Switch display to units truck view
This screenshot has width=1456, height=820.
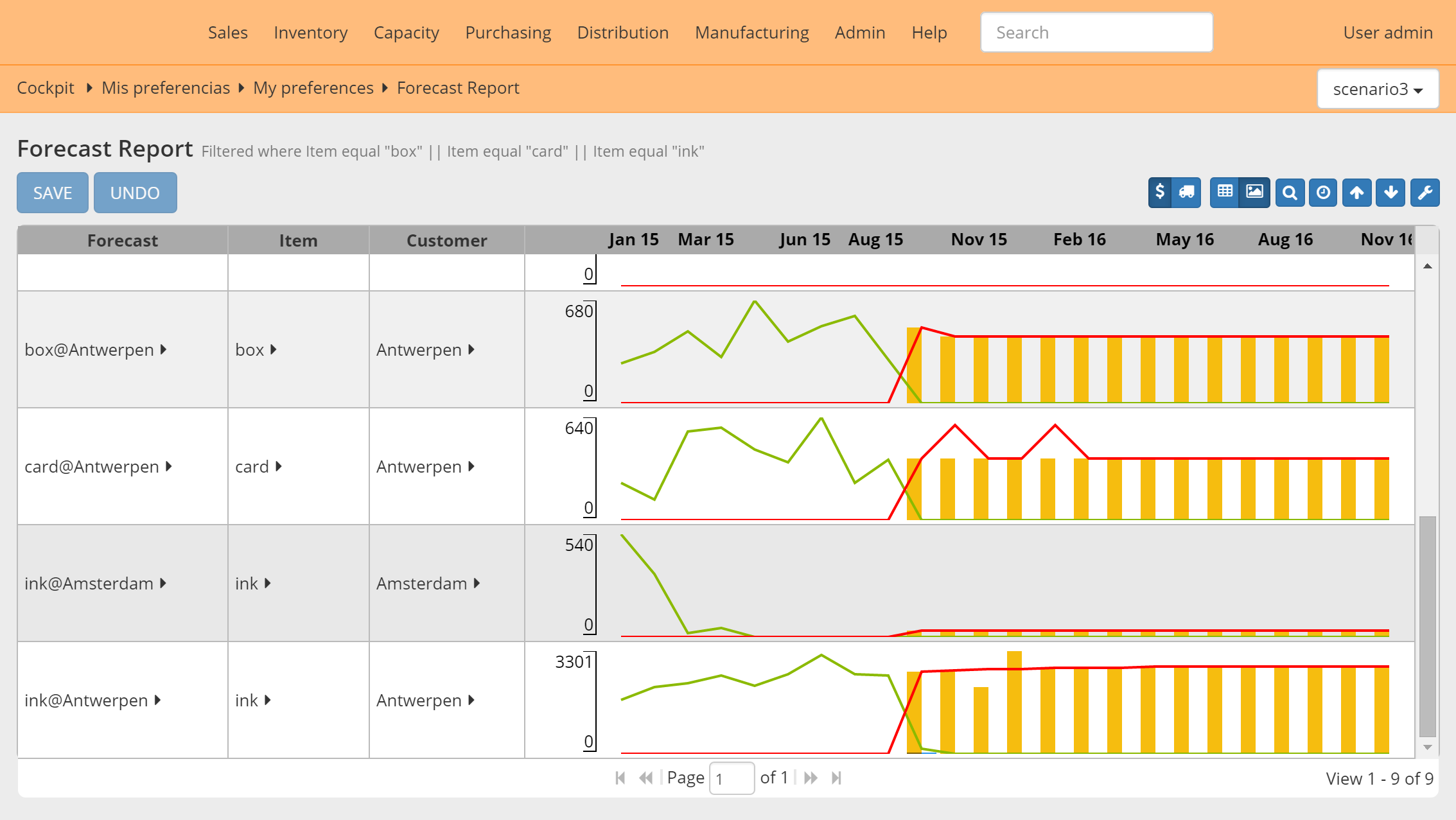coord(1187,192)
